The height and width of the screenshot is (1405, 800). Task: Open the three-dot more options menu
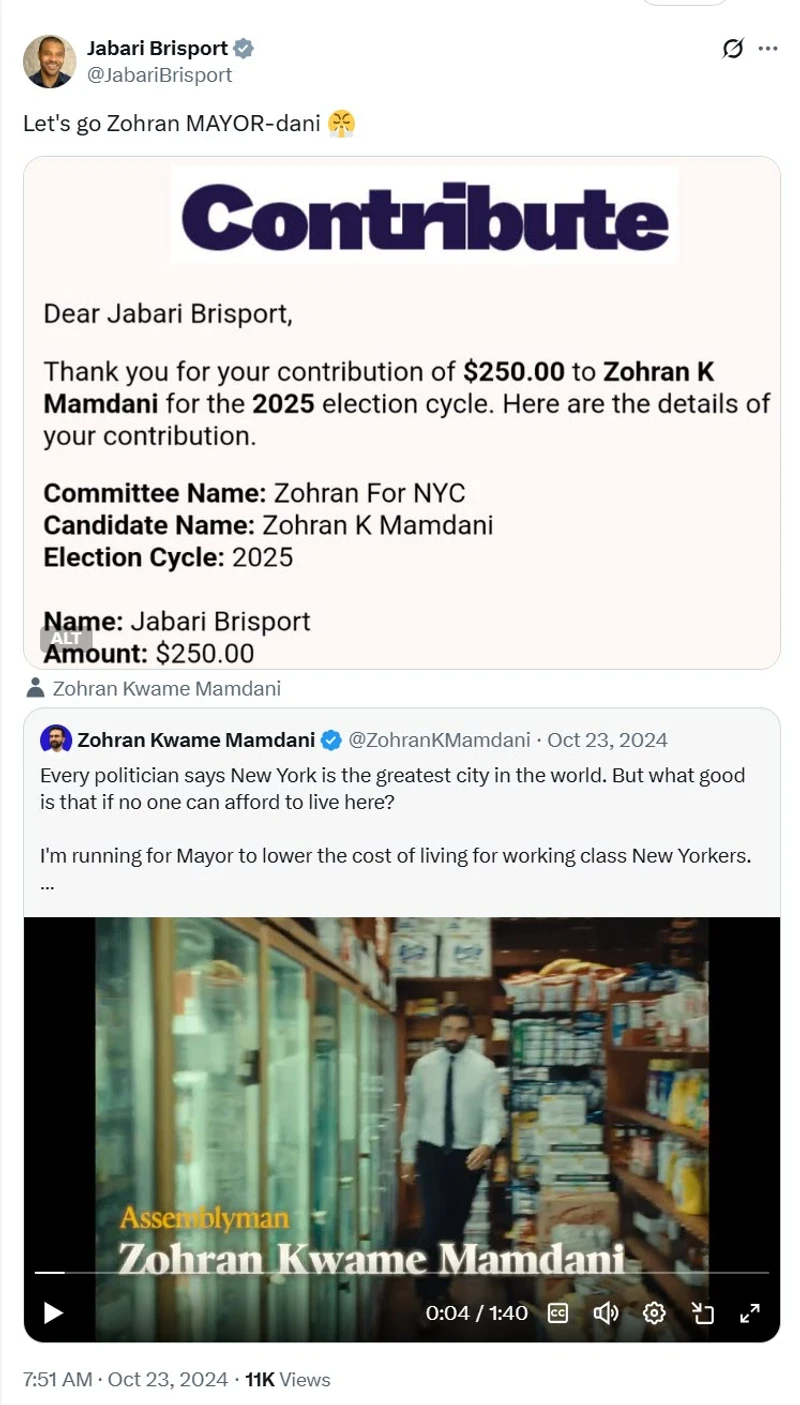(x=767, y=48)
